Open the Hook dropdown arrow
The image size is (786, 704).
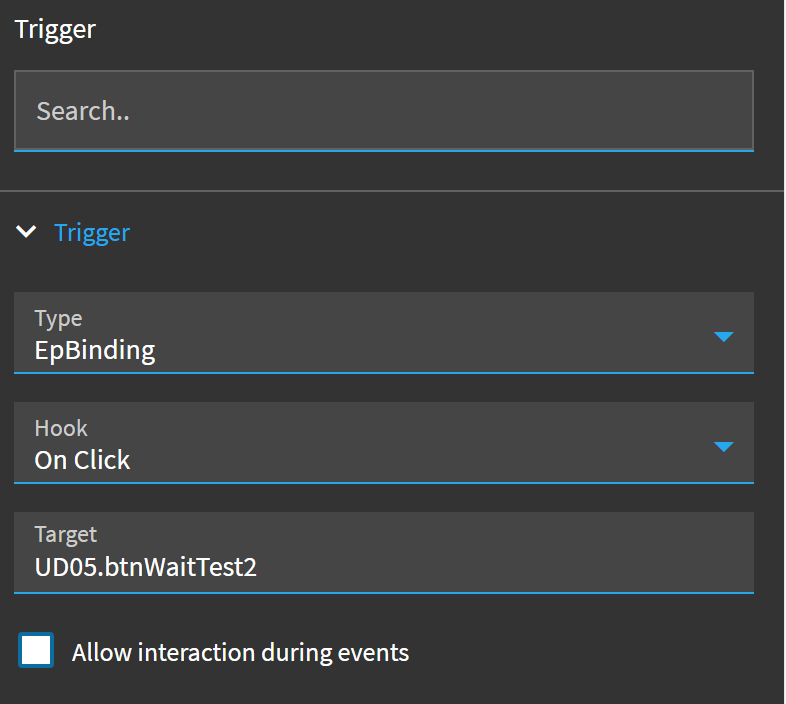[x=723, y=446]
